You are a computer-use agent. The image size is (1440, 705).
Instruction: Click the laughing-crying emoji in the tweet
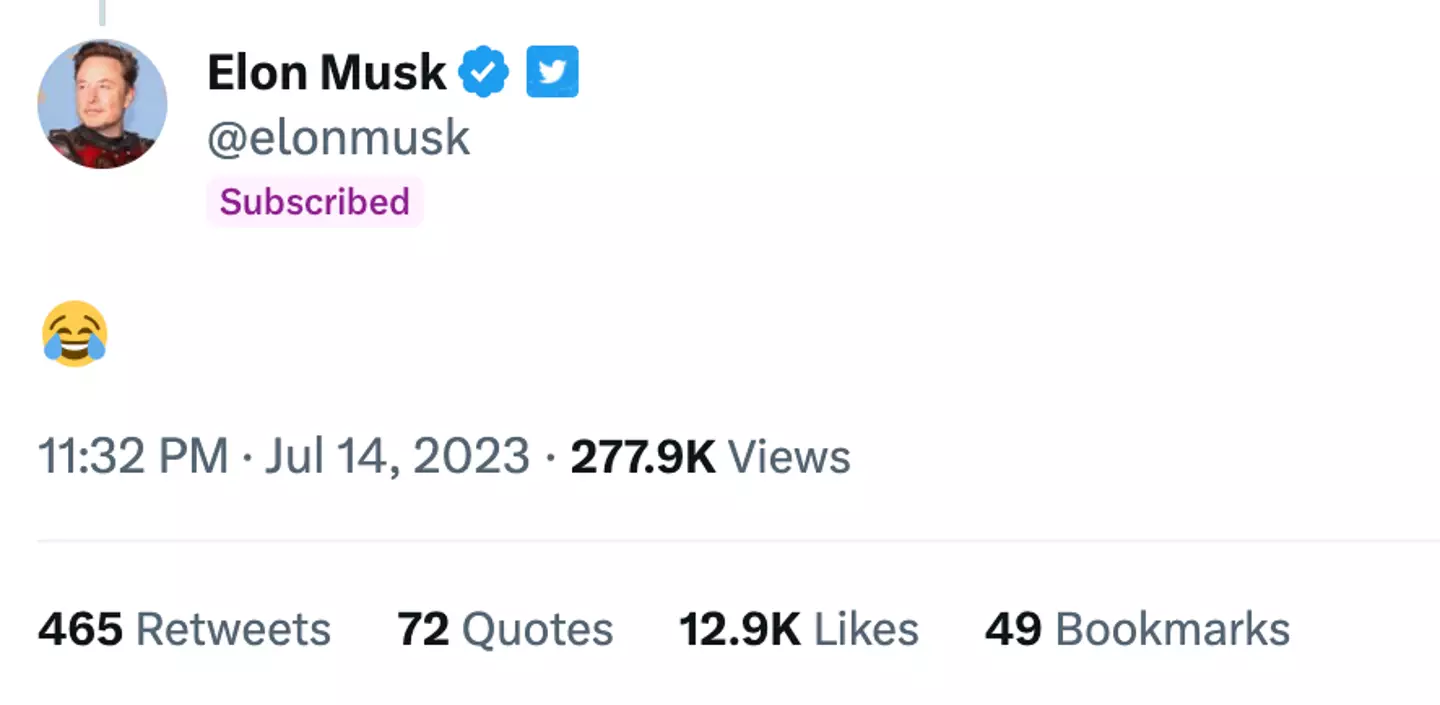pos(73,333)
